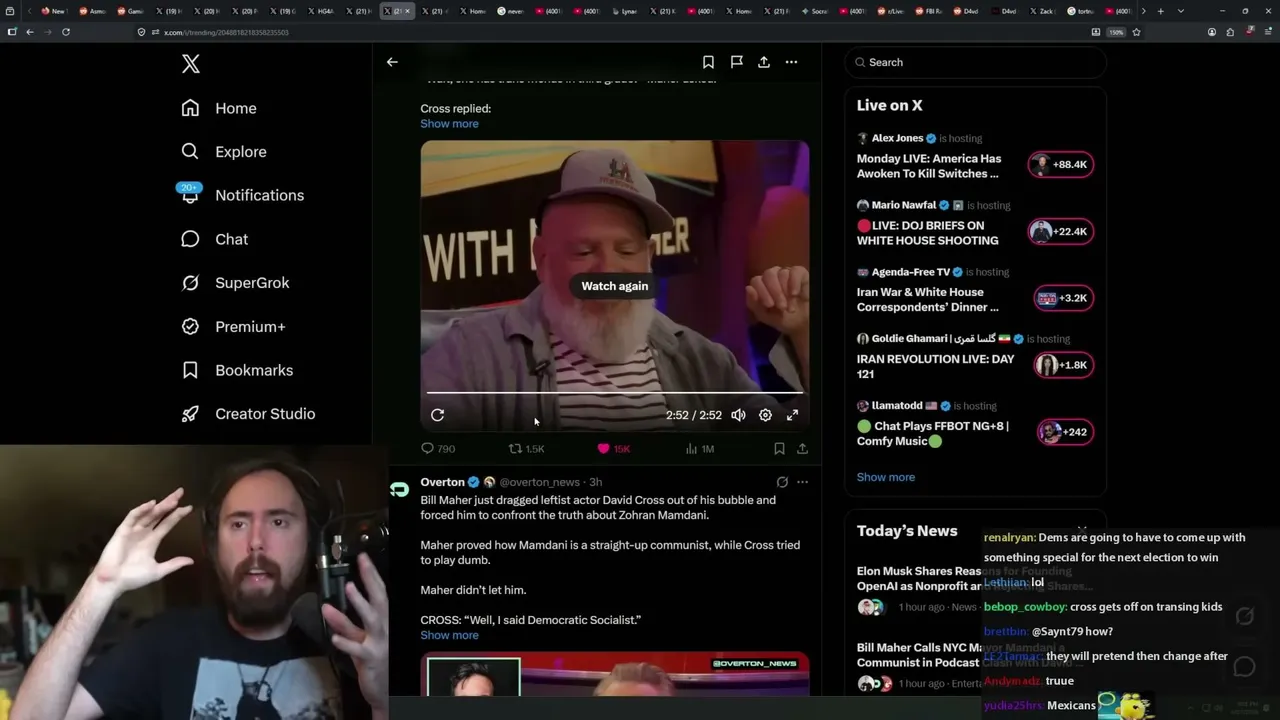
Task: Open the Overton post's three-dot menu
Action: pos(802,482)
